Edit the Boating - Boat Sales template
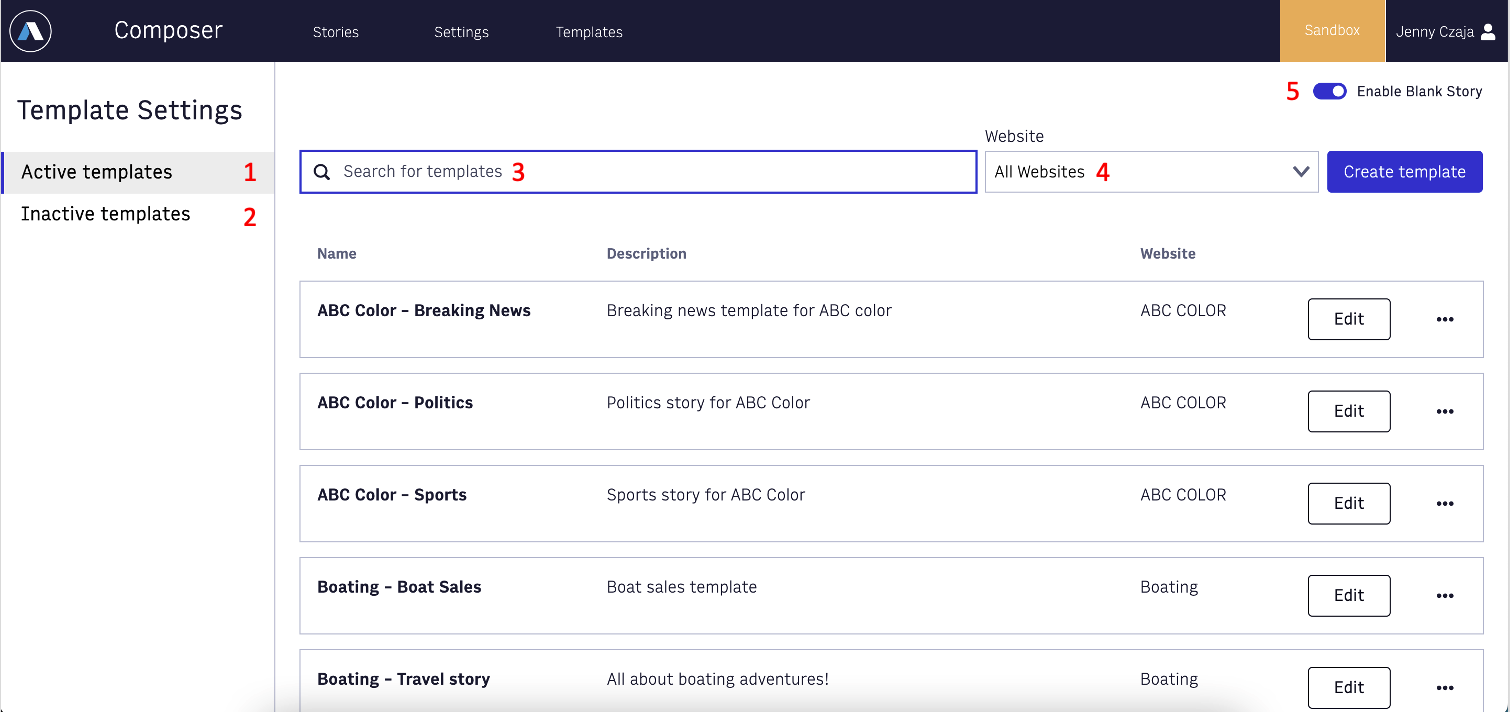The width and height of the screenshot is (1510, 712). pos(1349,595)
